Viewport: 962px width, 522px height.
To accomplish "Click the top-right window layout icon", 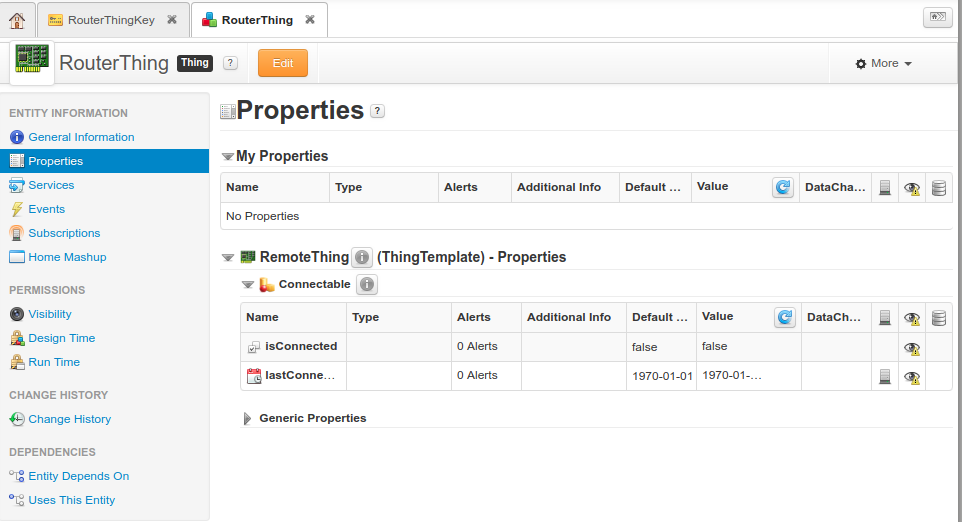I will tap(936, 17).
